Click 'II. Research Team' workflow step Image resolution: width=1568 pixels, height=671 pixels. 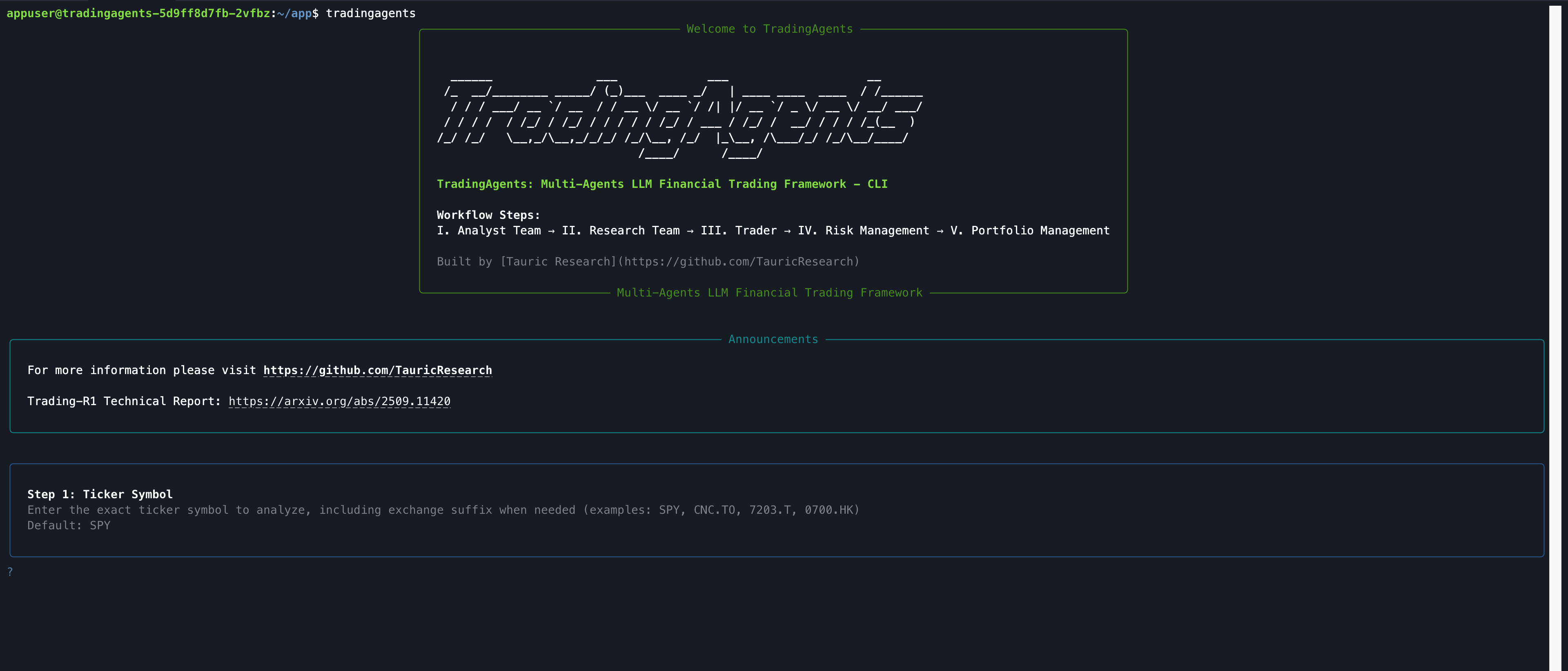coord(620,231)
